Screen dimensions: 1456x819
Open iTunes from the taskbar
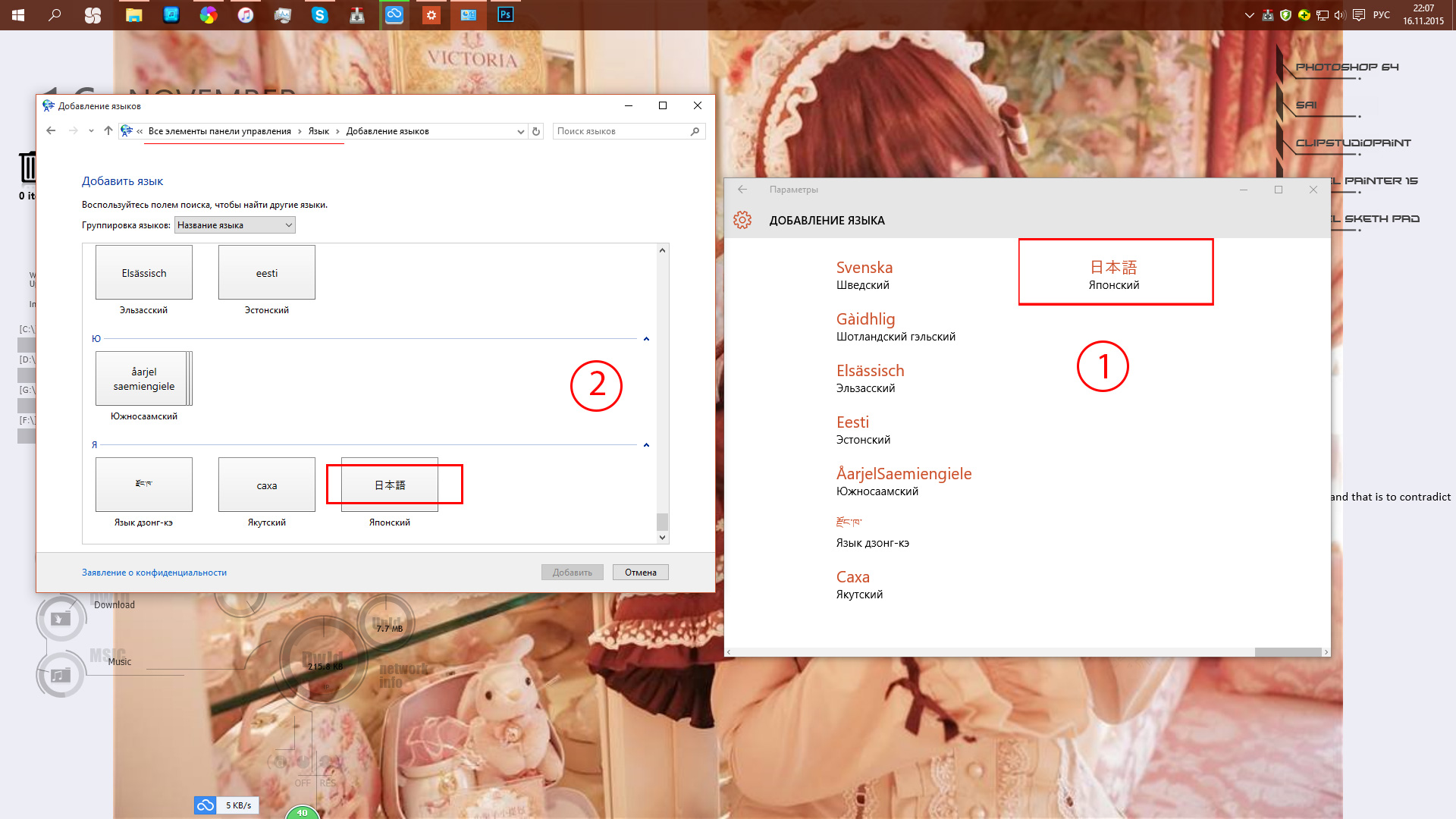[246, 14]
